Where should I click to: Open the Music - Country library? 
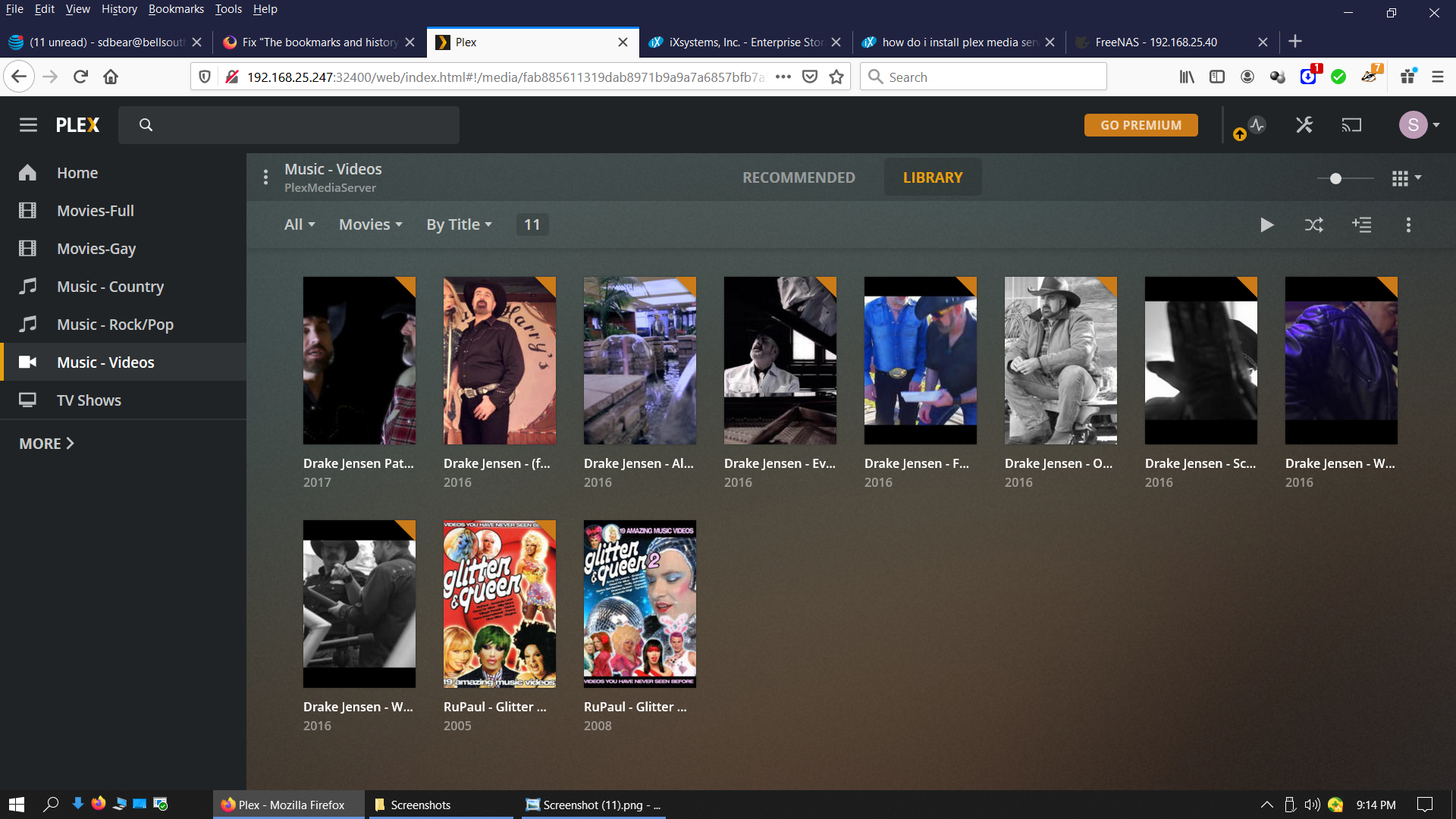coord(123,287)
